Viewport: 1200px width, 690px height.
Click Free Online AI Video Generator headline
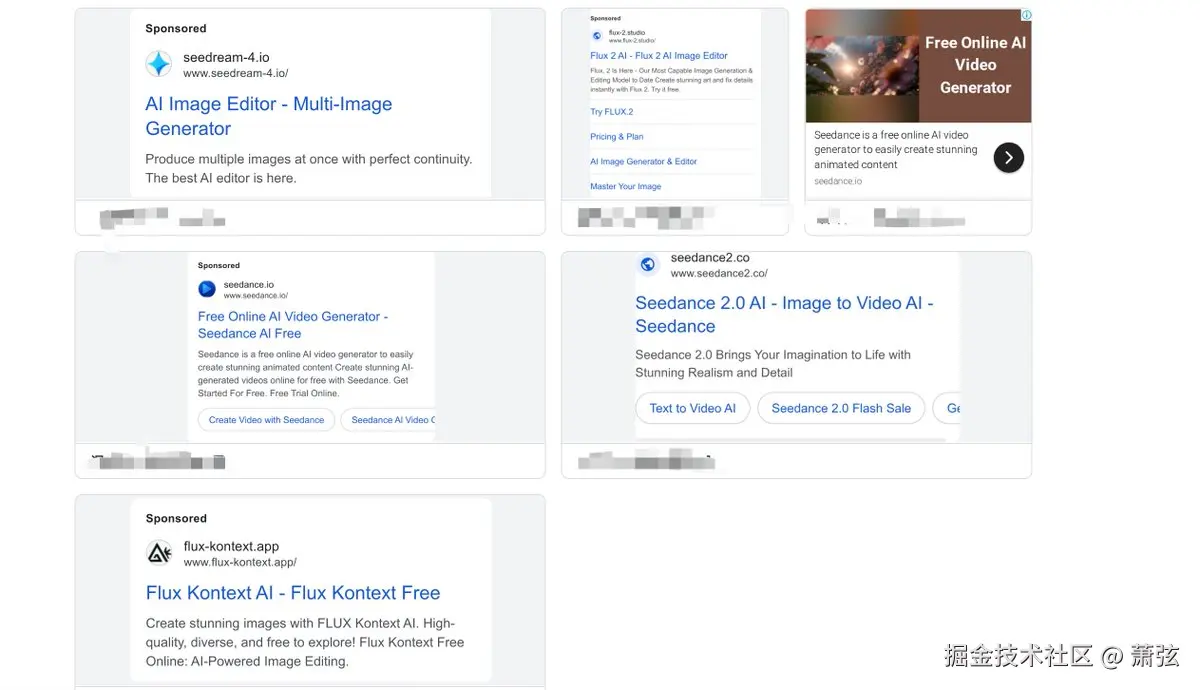[x=293, y=325]
